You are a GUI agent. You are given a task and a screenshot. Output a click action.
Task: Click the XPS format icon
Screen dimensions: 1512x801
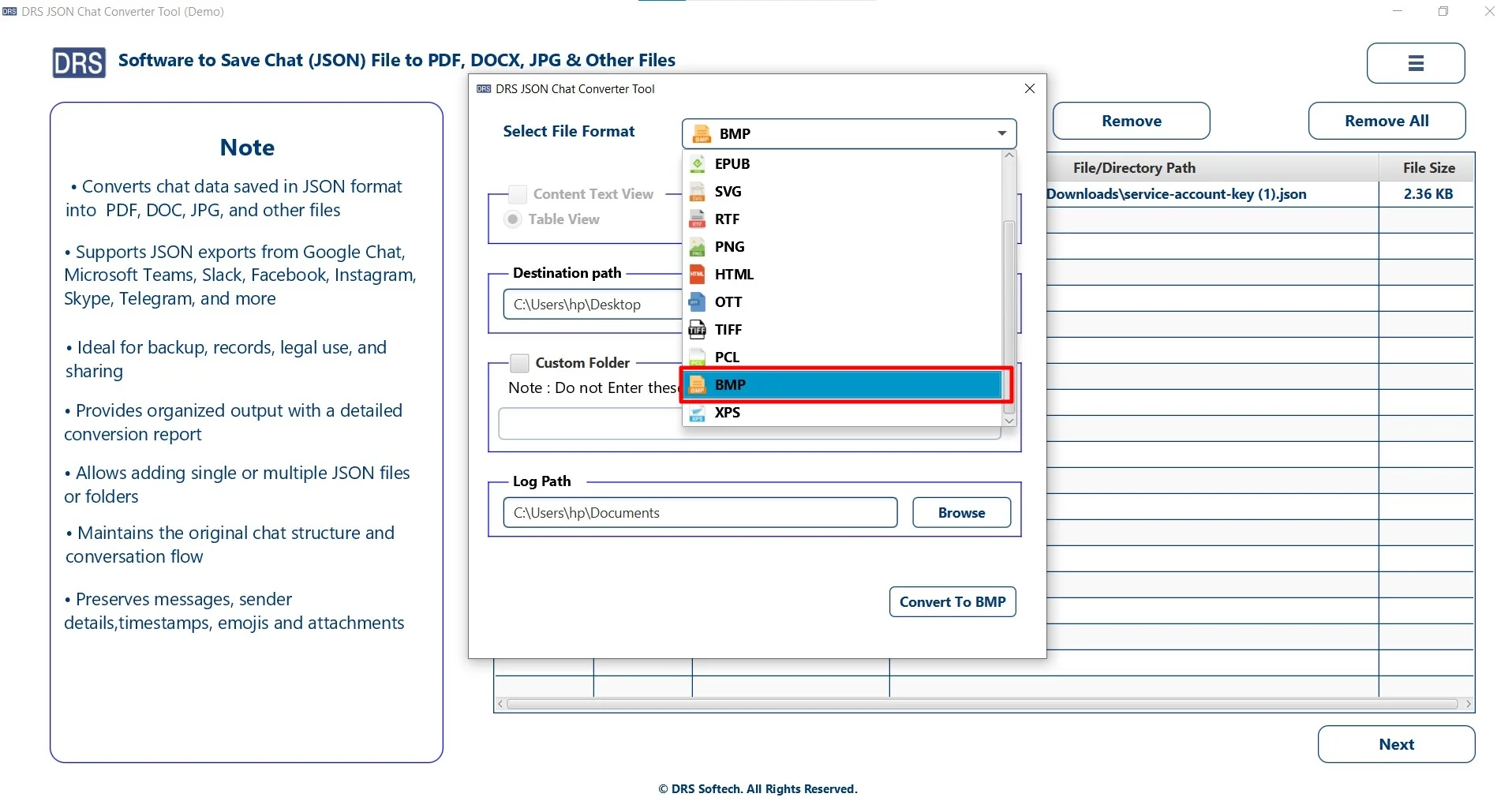point(698,413)
